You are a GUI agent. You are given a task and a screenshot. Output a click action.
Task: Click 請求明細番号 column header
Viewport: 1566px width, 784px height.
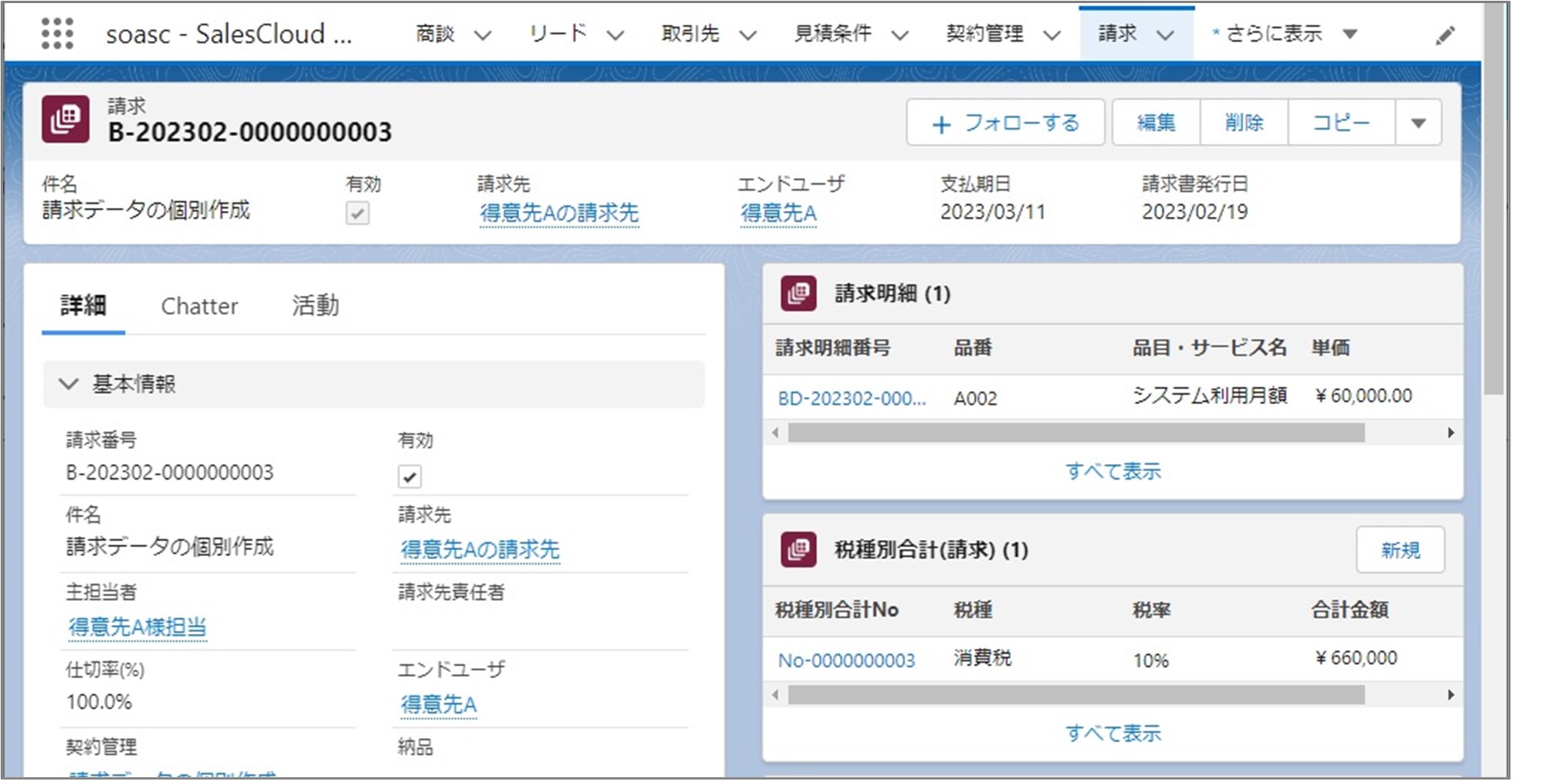click(x=833, y=348)
